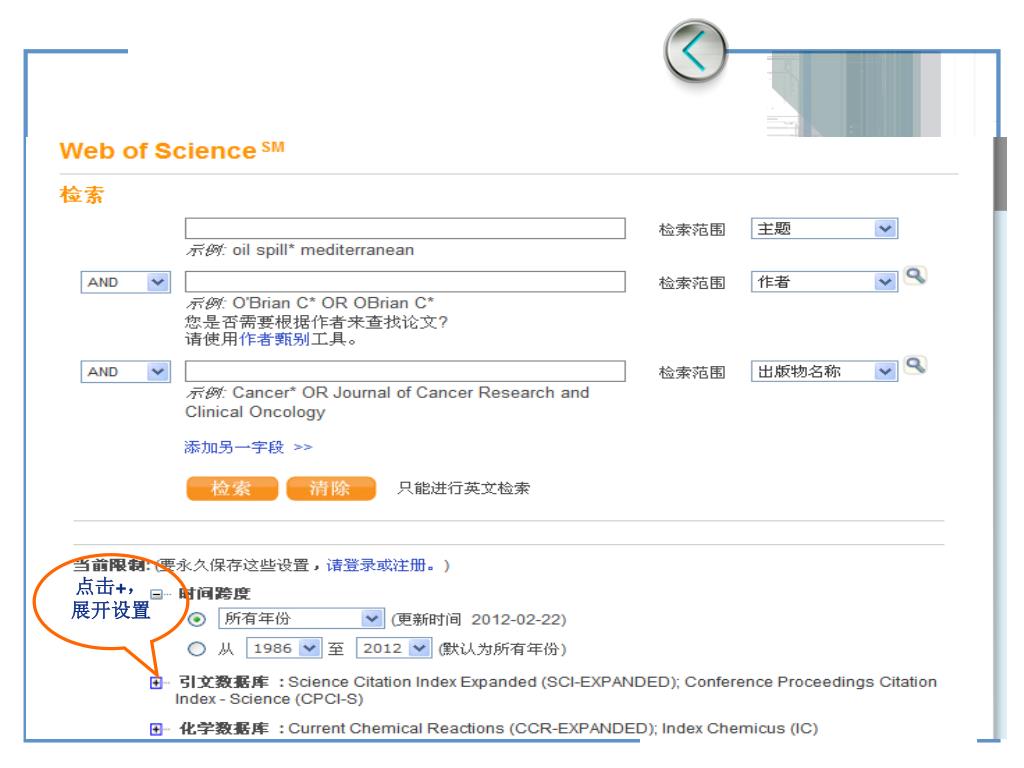
Task: Open the 作者 search field dropdown
Action: pyautogui.click(x=824, y=281)
